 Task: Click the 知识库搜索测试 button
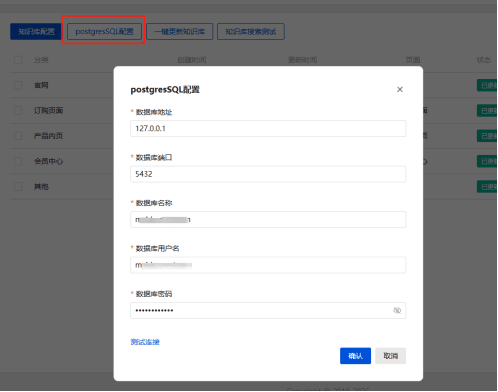tap(251, 32)
